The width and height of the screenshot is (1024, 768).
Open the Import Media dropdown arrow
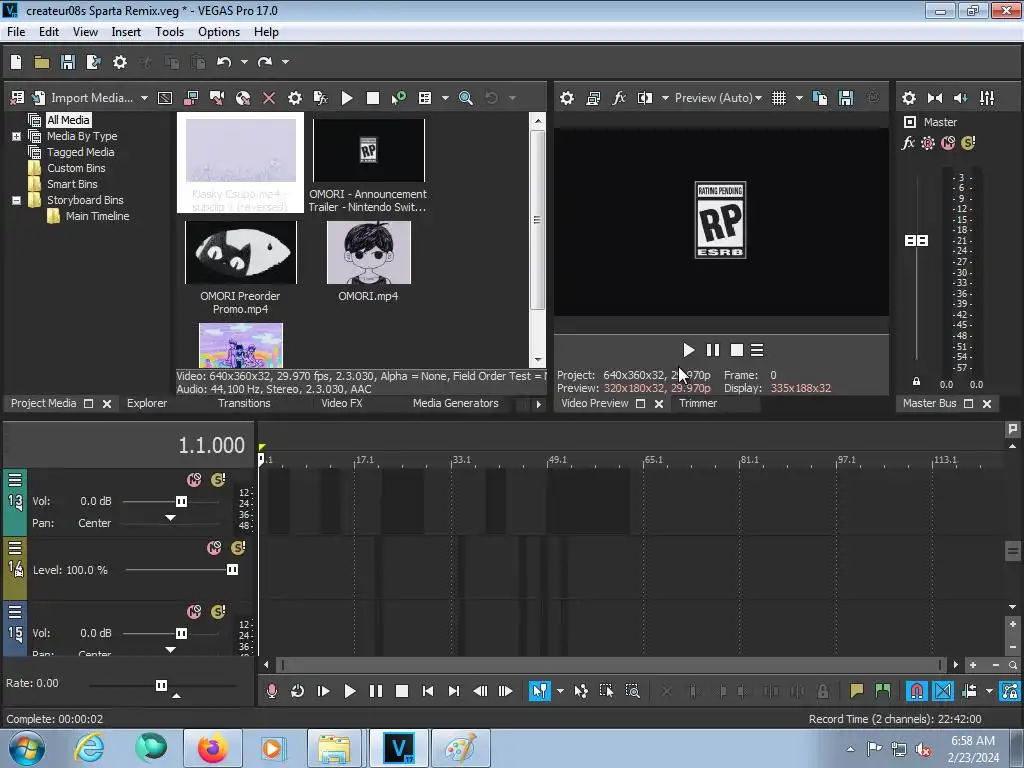pos(144,98)
